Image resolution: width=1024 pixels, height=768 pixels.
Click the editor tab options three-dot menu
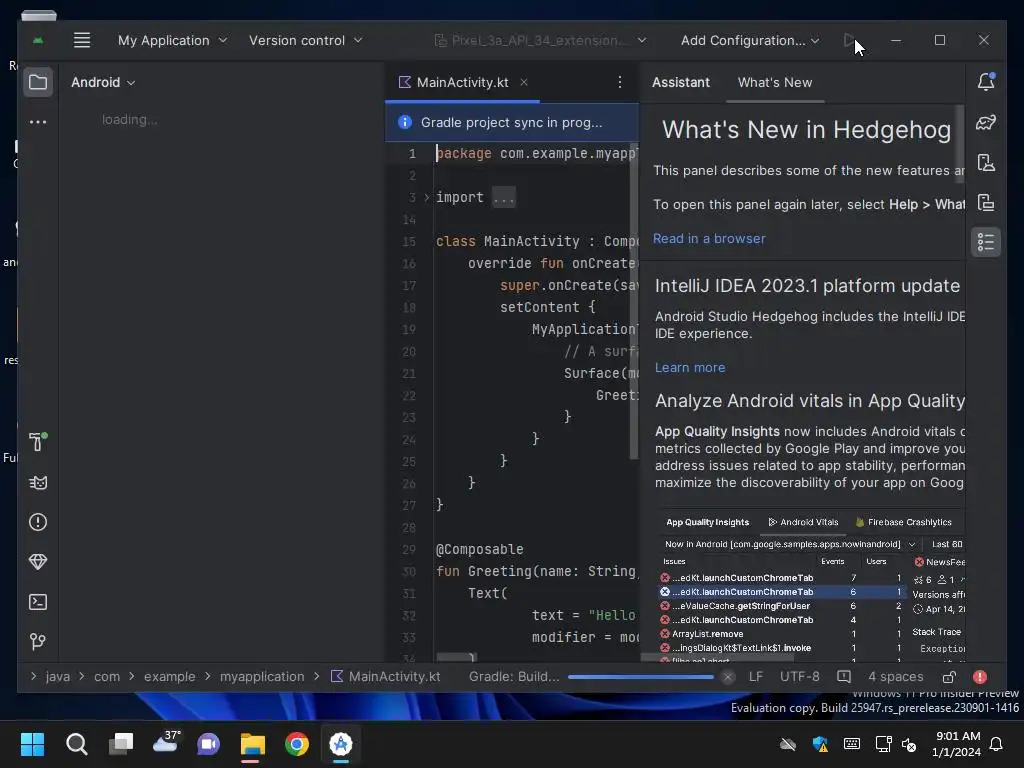coord(620,82)
